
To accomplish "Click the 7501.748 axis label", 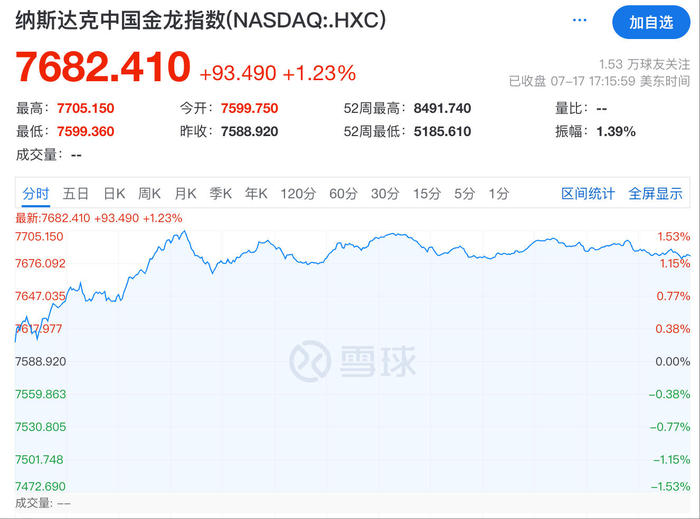I will [39, 459].
